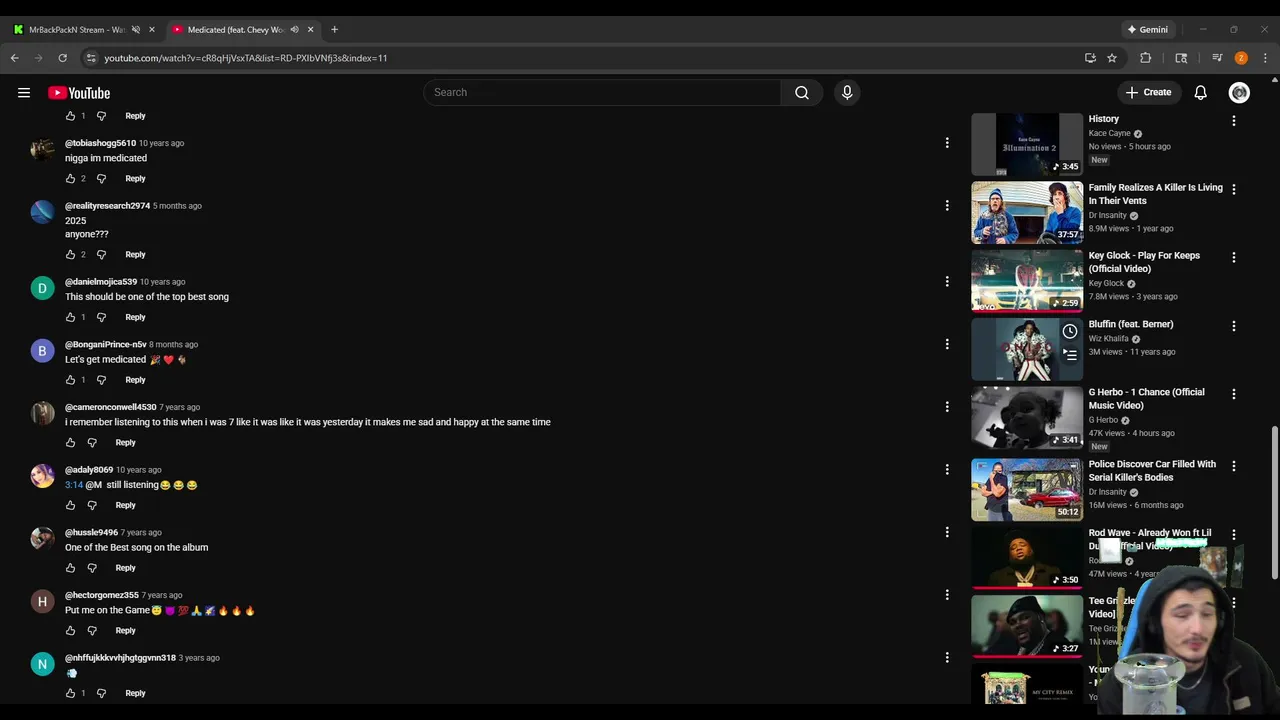The height and width of the screenshot is (720, 1280).
Task: Open more actions for 'History' video
Action: [x=1234, y=121]
